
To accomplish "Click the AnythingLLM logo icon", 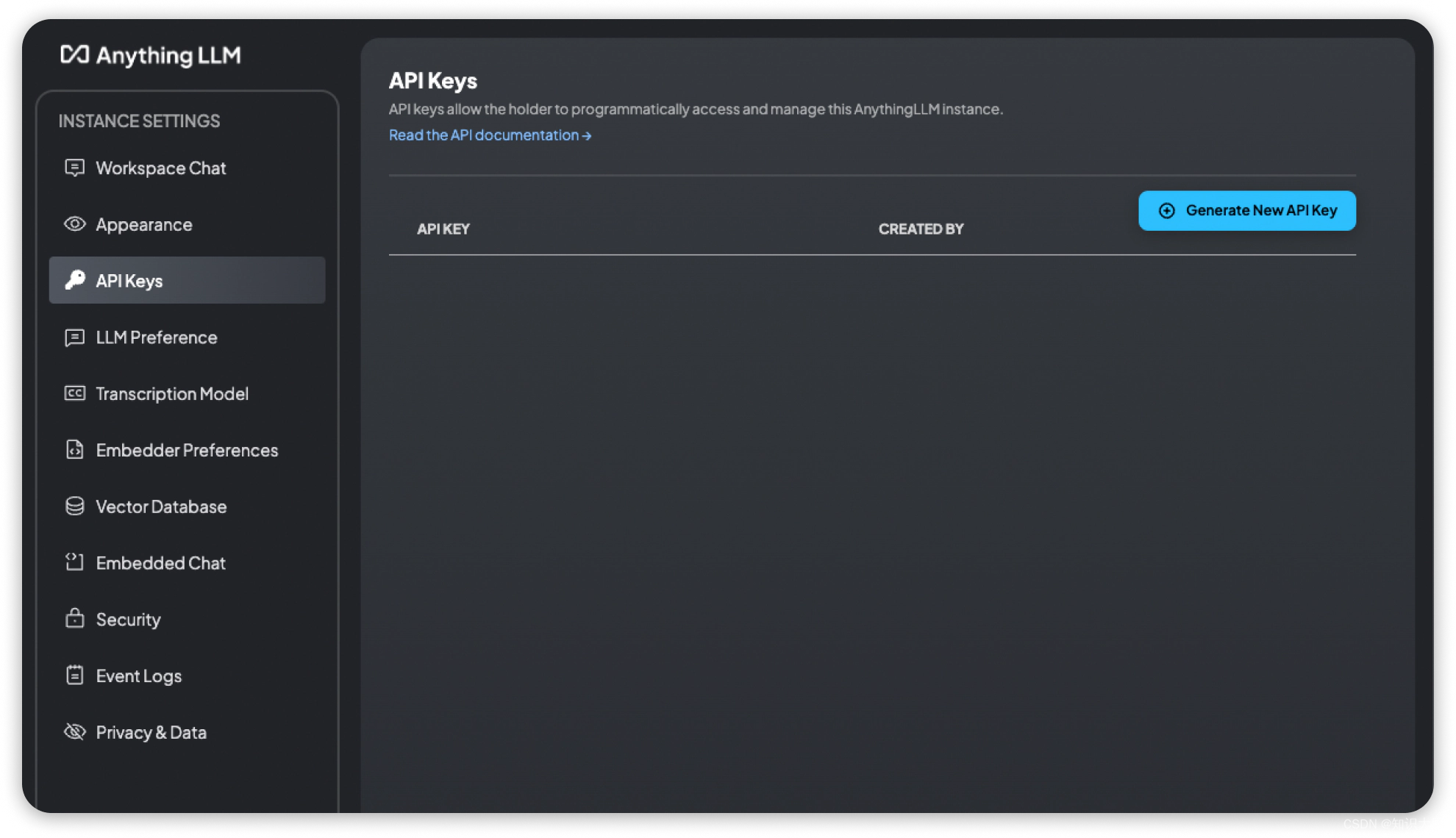I will point(74,54).
